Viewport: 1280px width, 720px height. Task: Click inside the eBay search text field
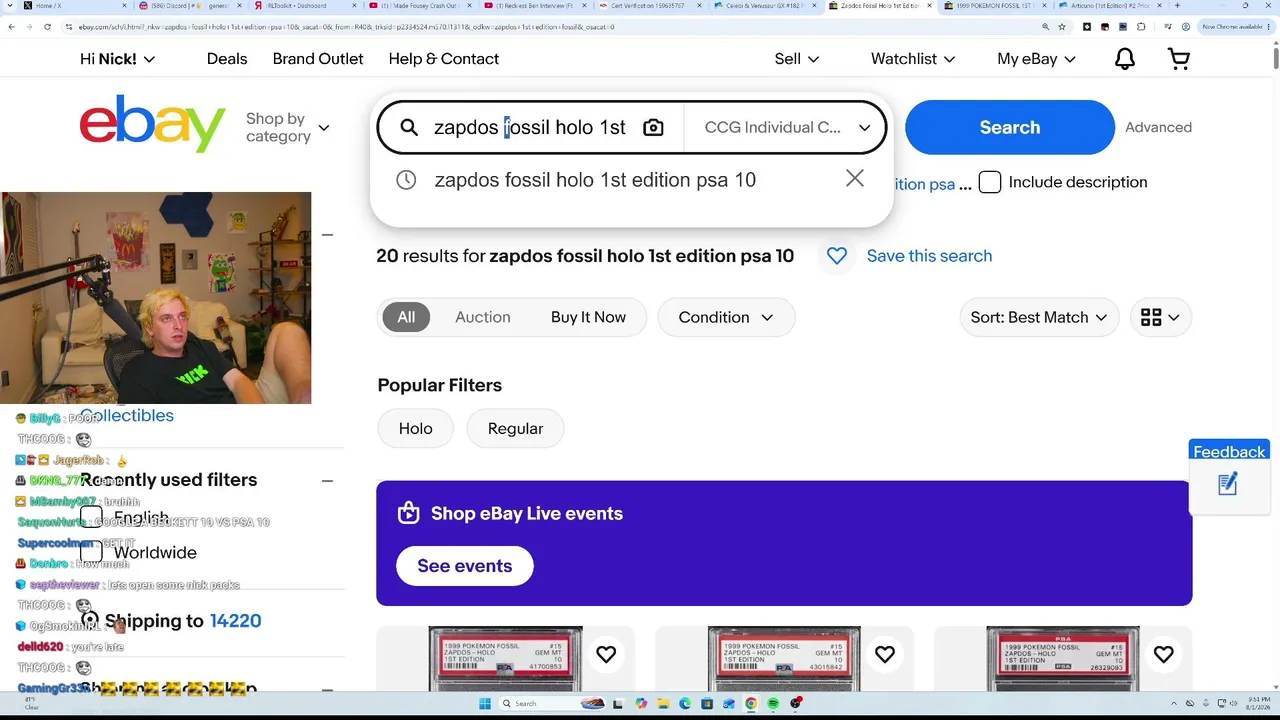point(530,127)
